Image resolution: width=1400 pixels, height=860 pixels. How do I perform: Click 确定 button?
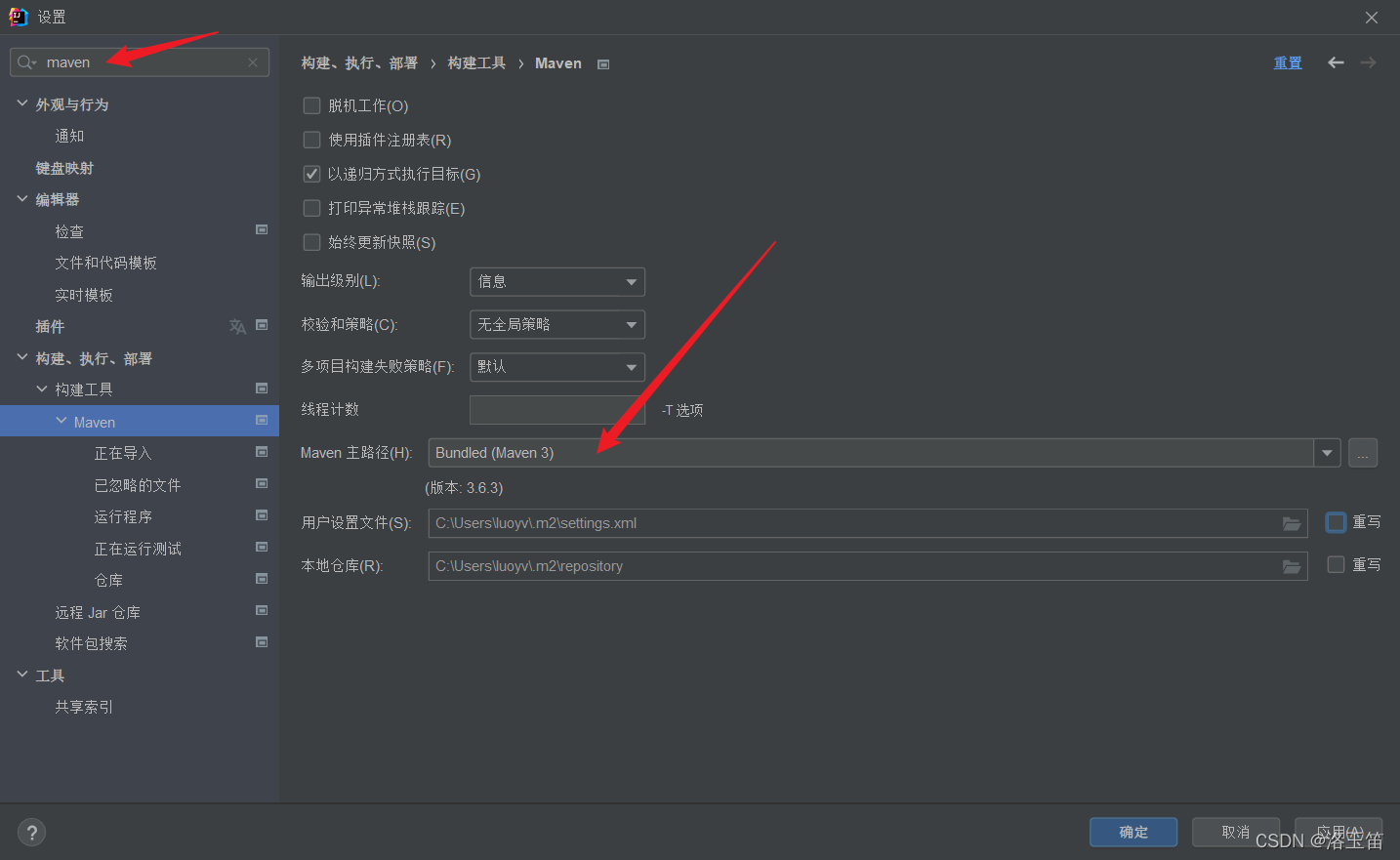(x=1133, y=833)
